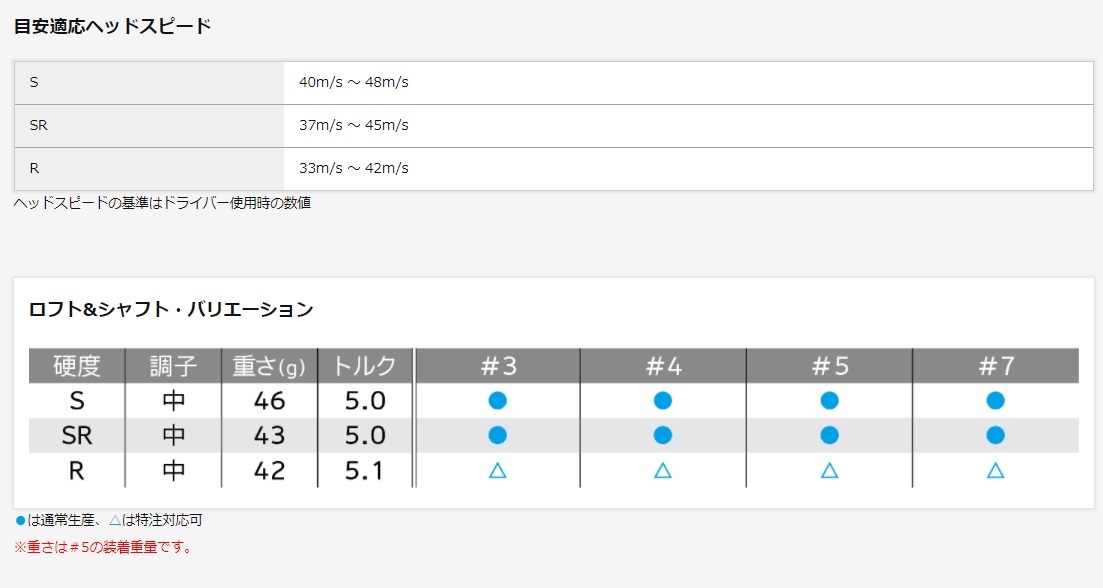
Task: Click the blue circle for S shaft #3
Action: coord(498,400)
